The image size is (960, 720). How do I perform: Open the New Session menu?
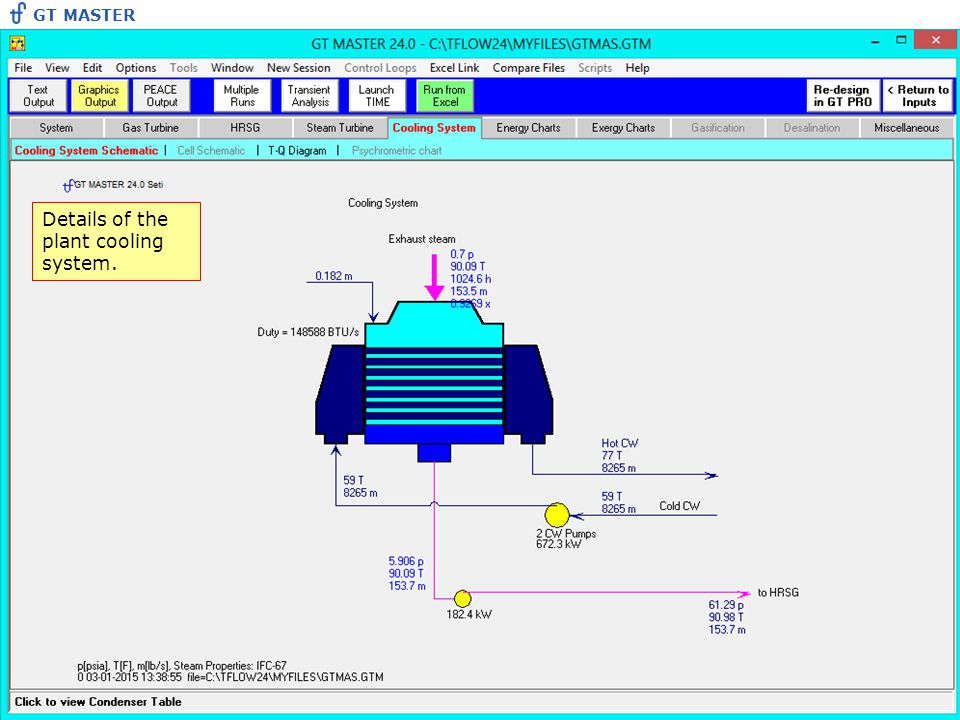tap(298, 68)
